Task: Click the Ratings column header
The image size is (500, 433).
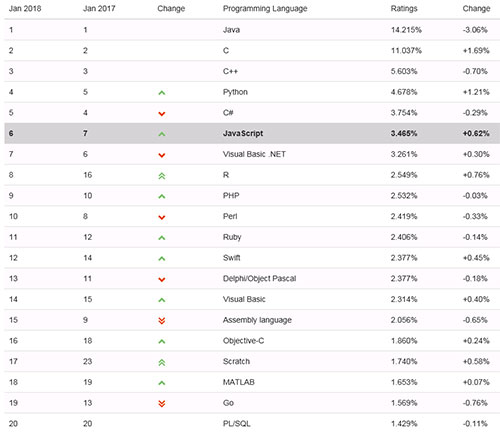Action: 404,9
